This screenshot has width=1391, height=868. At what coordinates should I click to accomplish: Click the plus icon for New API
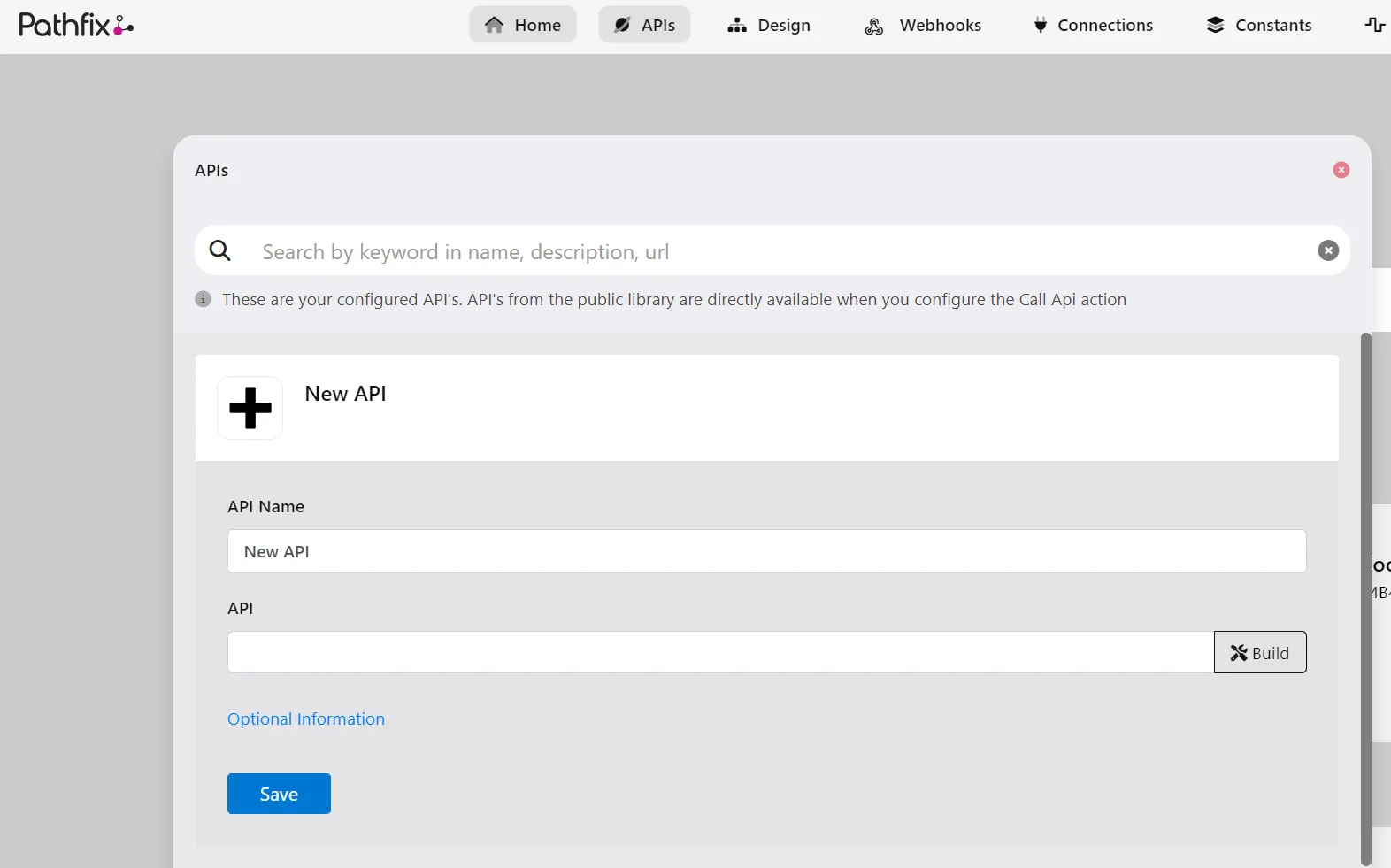(x=250, y=408)
